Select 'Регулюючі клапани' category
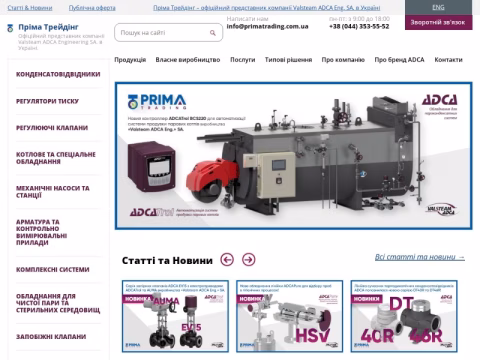The width and height of the screenshot is (480, 360). tap(52, 128)
